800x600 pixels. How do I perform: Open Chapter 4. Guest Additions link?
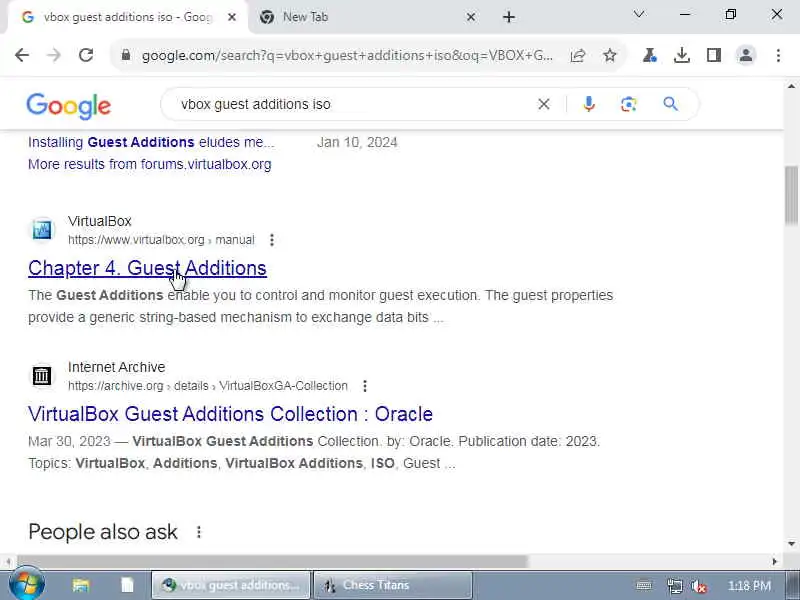click(147, 268)
